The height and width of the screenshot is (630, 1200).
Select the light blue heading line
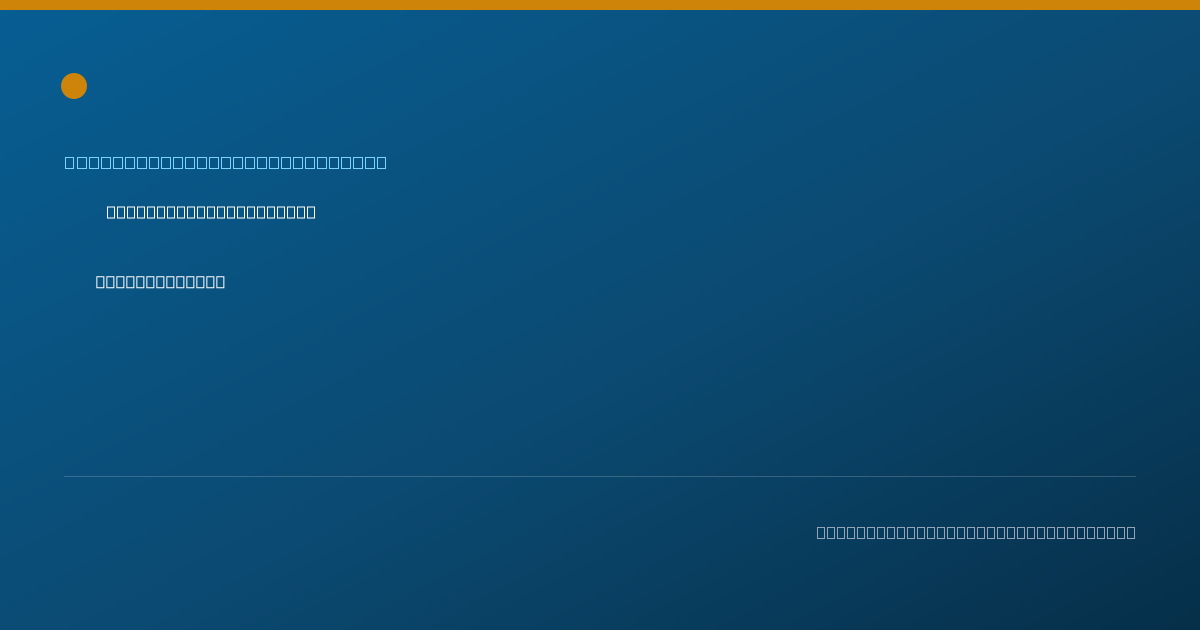226,162
